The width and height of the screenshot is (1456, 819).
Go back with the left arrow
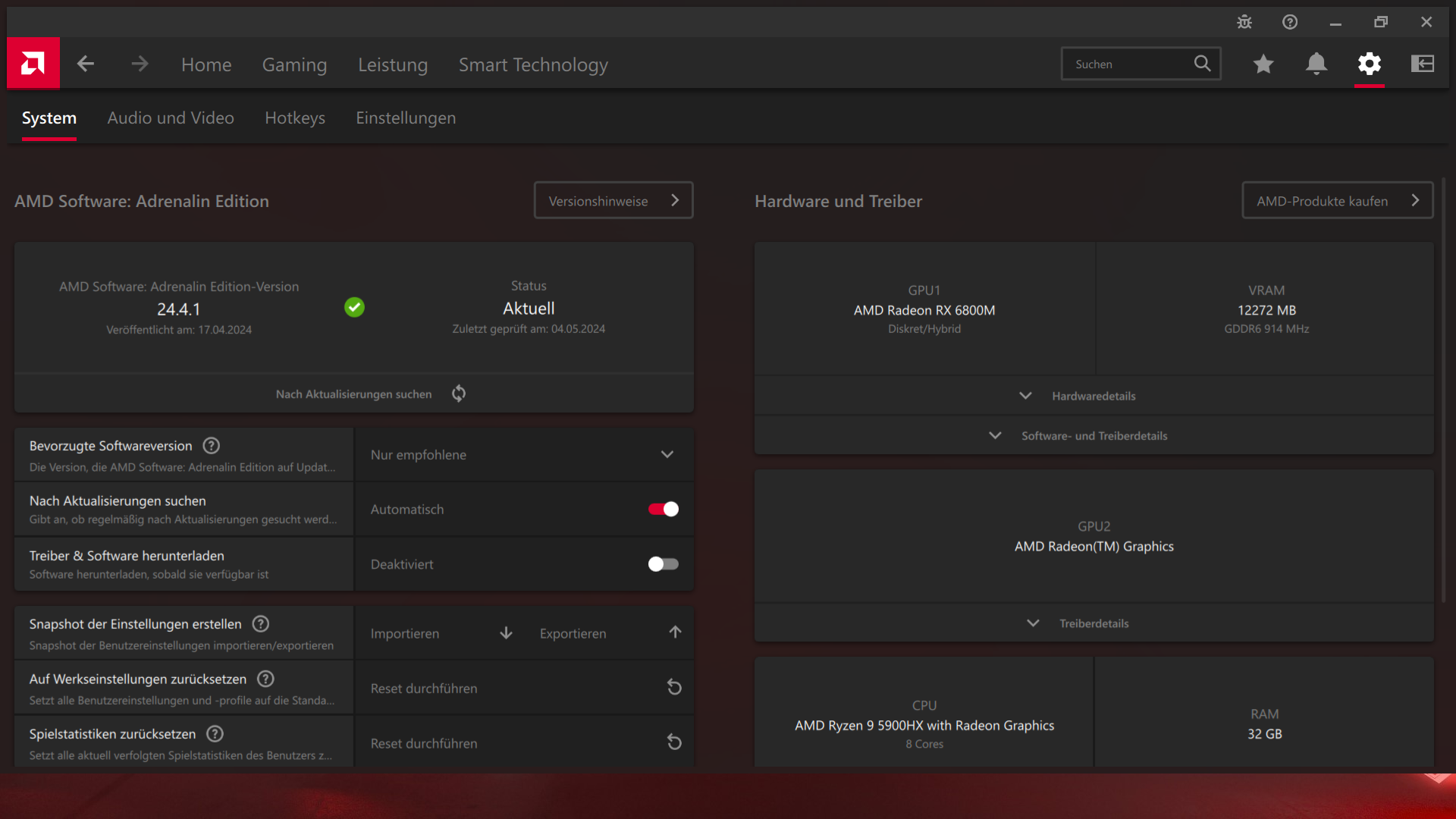click(86, 64)
